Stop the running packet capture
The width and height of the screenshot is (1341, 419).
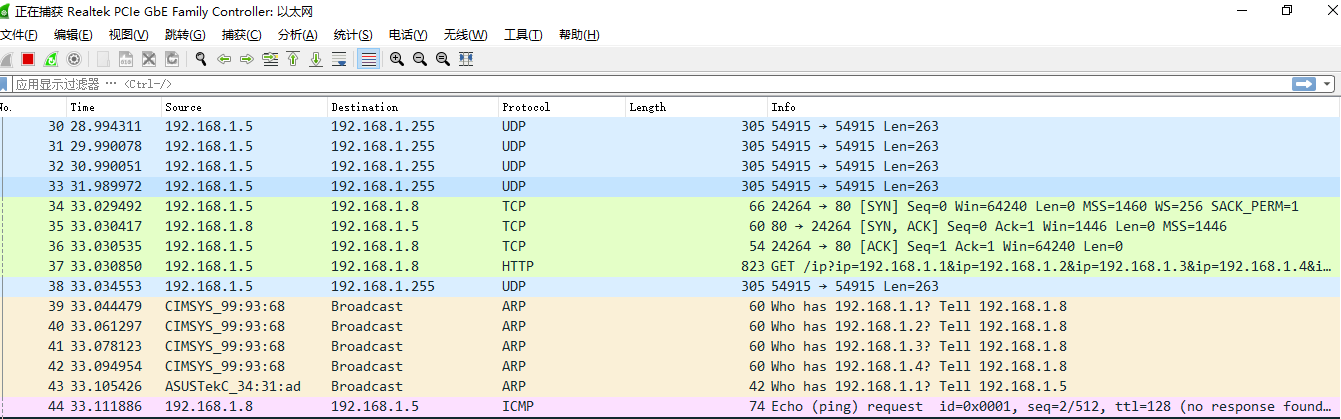[x=28, y=59]
